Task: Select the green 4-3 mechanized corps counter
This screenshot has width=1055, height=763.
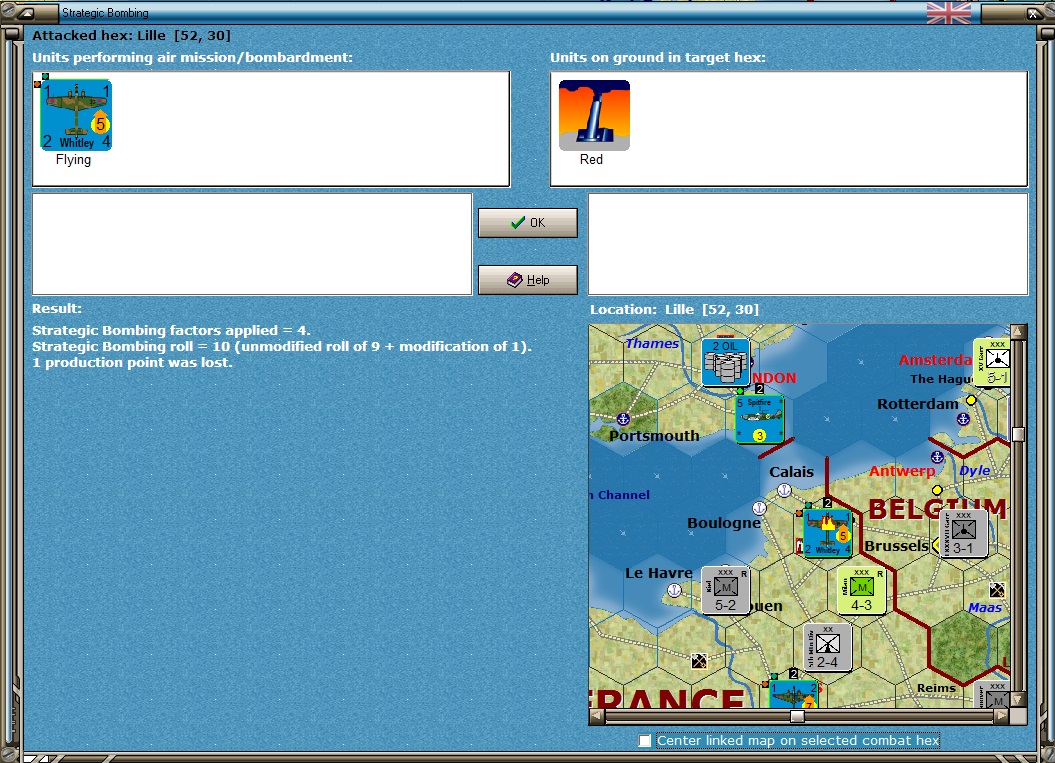Action: click(x=861, y=590)
